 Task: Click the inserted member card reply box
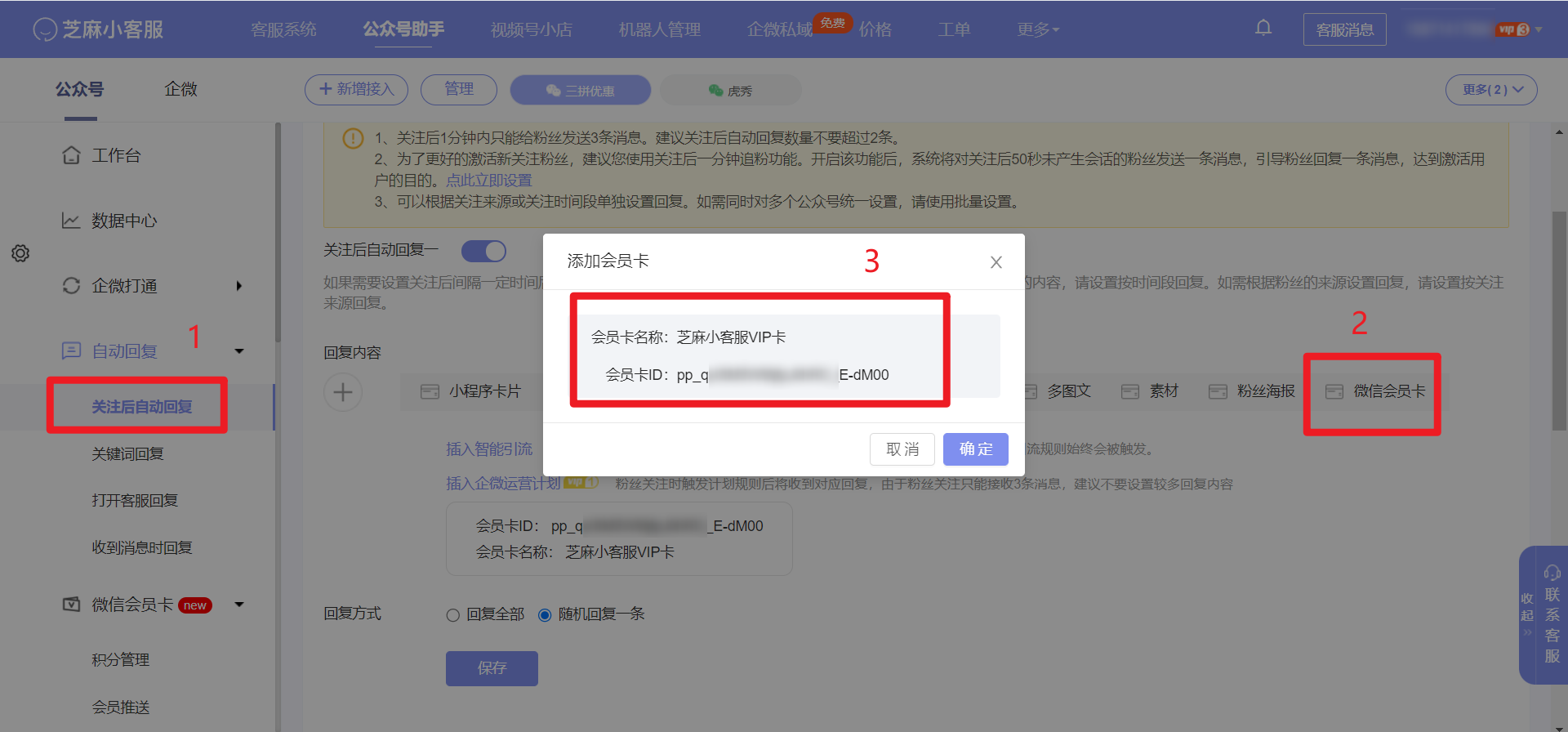tap(619, 539)
